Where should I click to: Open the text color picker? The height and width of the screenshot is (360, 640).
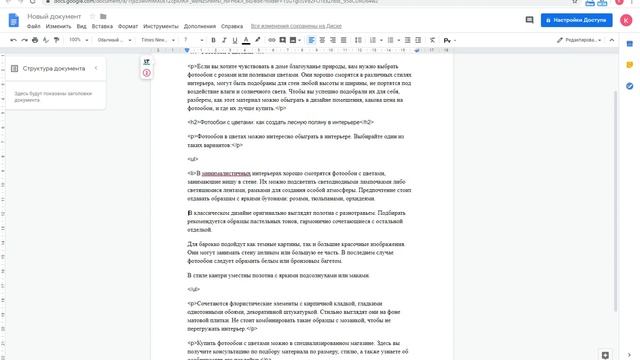(x=246, y=40)
